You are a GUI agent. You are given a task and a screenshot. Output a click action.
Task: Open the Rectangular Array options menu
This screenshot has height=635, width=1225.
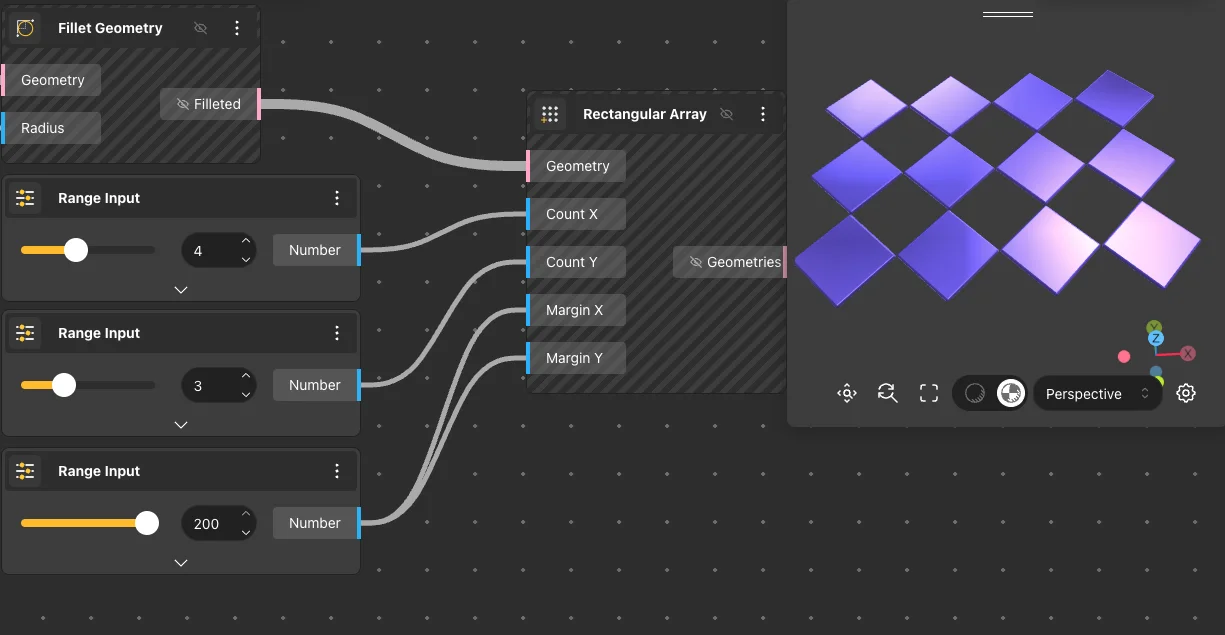763,113
